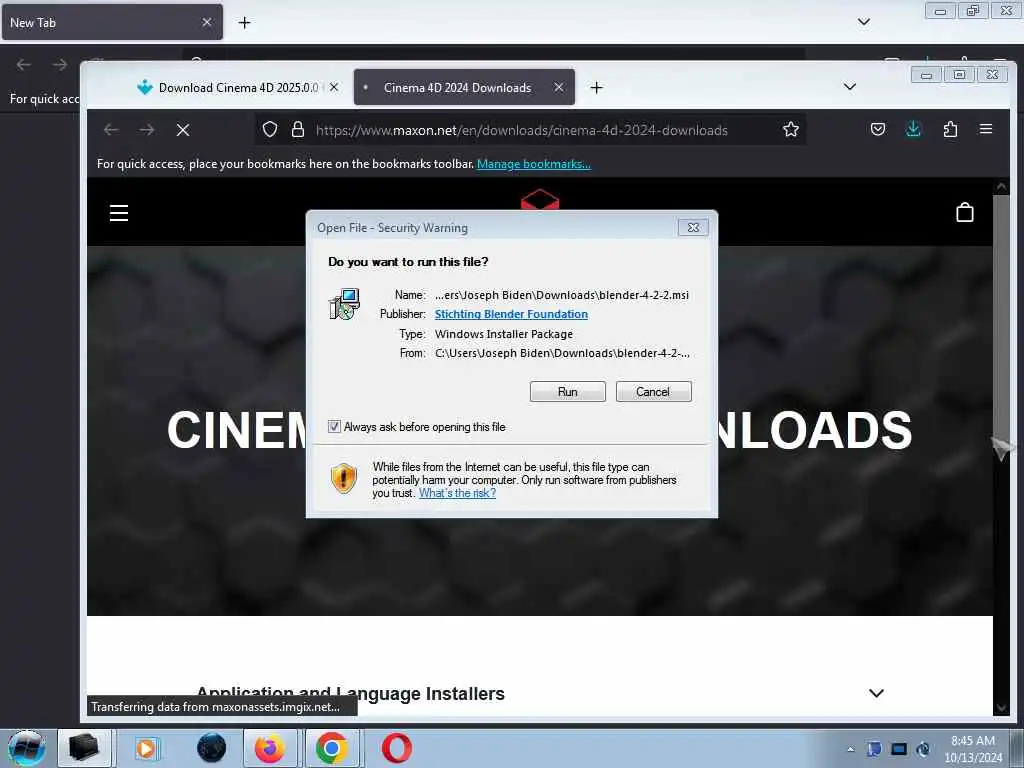Run the blender-4-2-2.msi installer
The image size is (1024, 768).
[567, 392]
